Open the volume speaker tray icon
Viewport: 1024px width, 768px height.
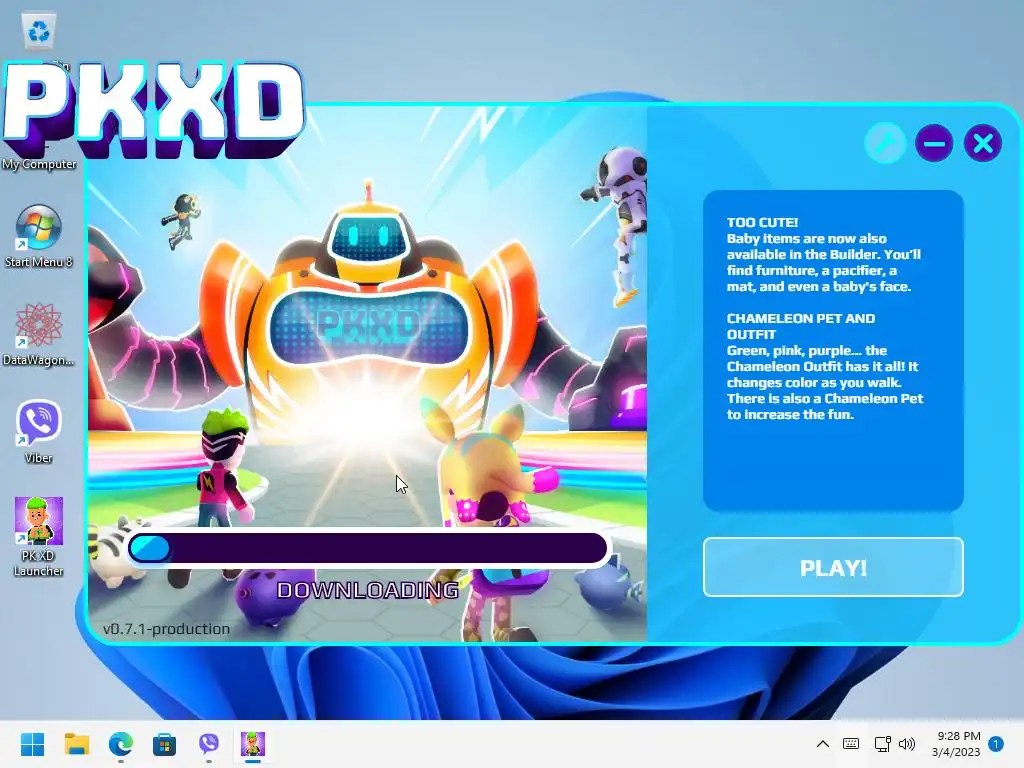point(906,744)
